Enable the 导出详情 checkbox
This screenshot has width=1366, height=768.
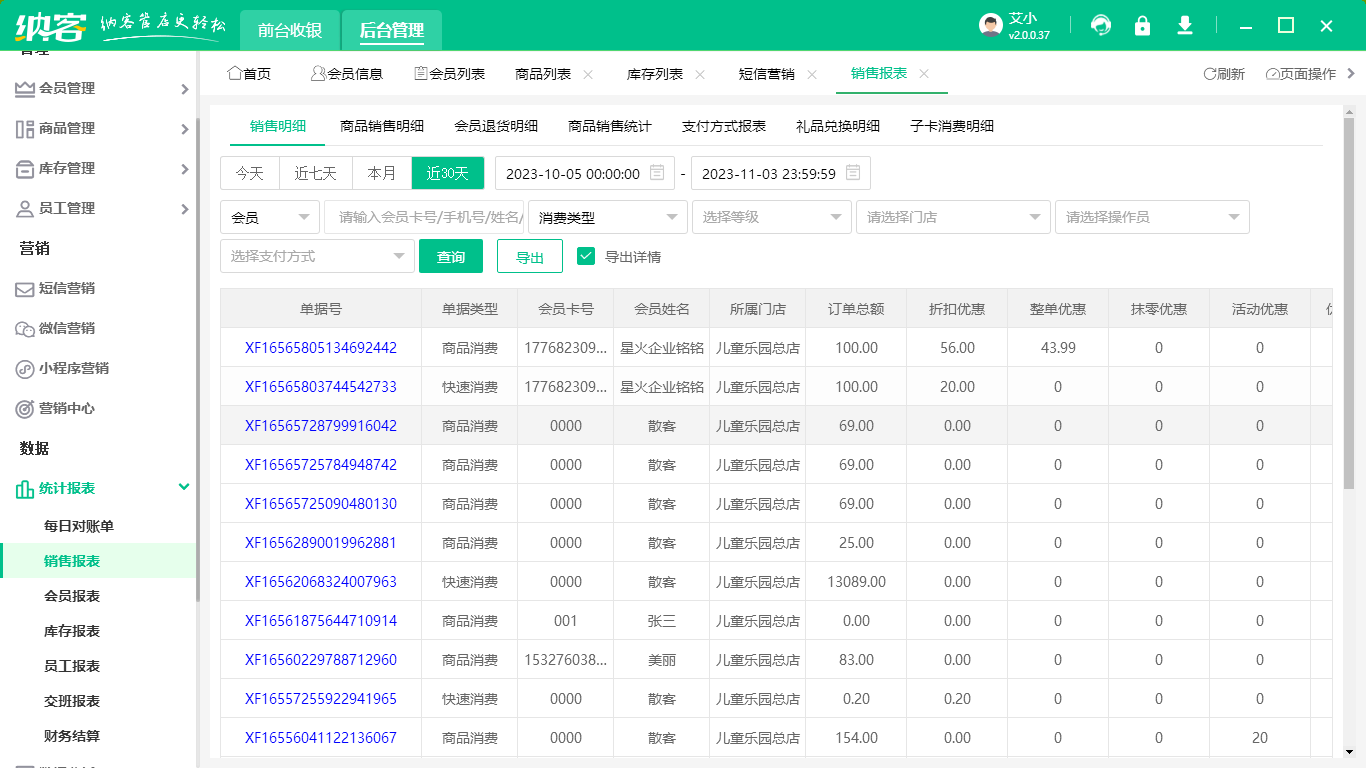[586, 255]
